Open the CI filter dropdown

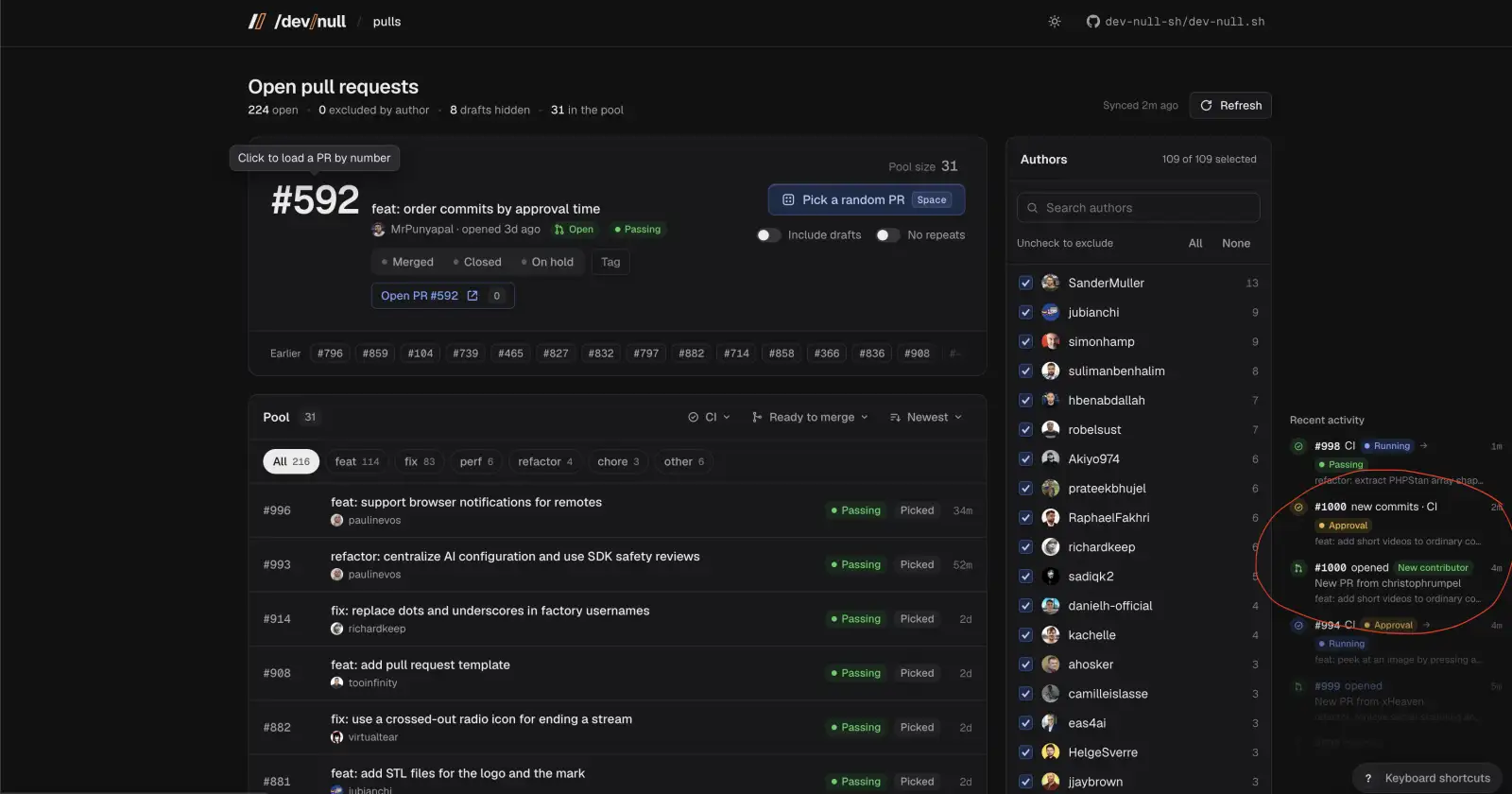709,417
